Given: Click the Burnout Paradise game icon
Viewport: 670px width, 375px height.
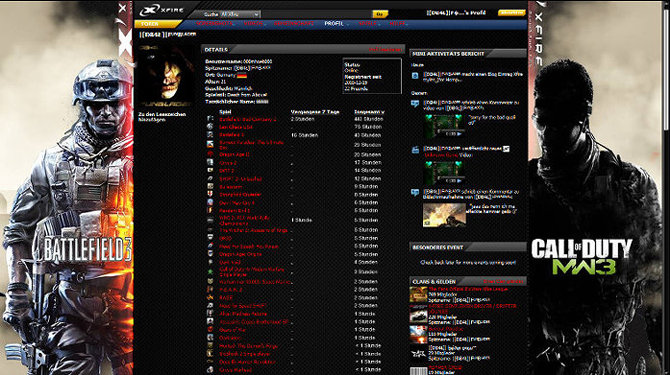Looking at the screenshot, I should [210, 144].
